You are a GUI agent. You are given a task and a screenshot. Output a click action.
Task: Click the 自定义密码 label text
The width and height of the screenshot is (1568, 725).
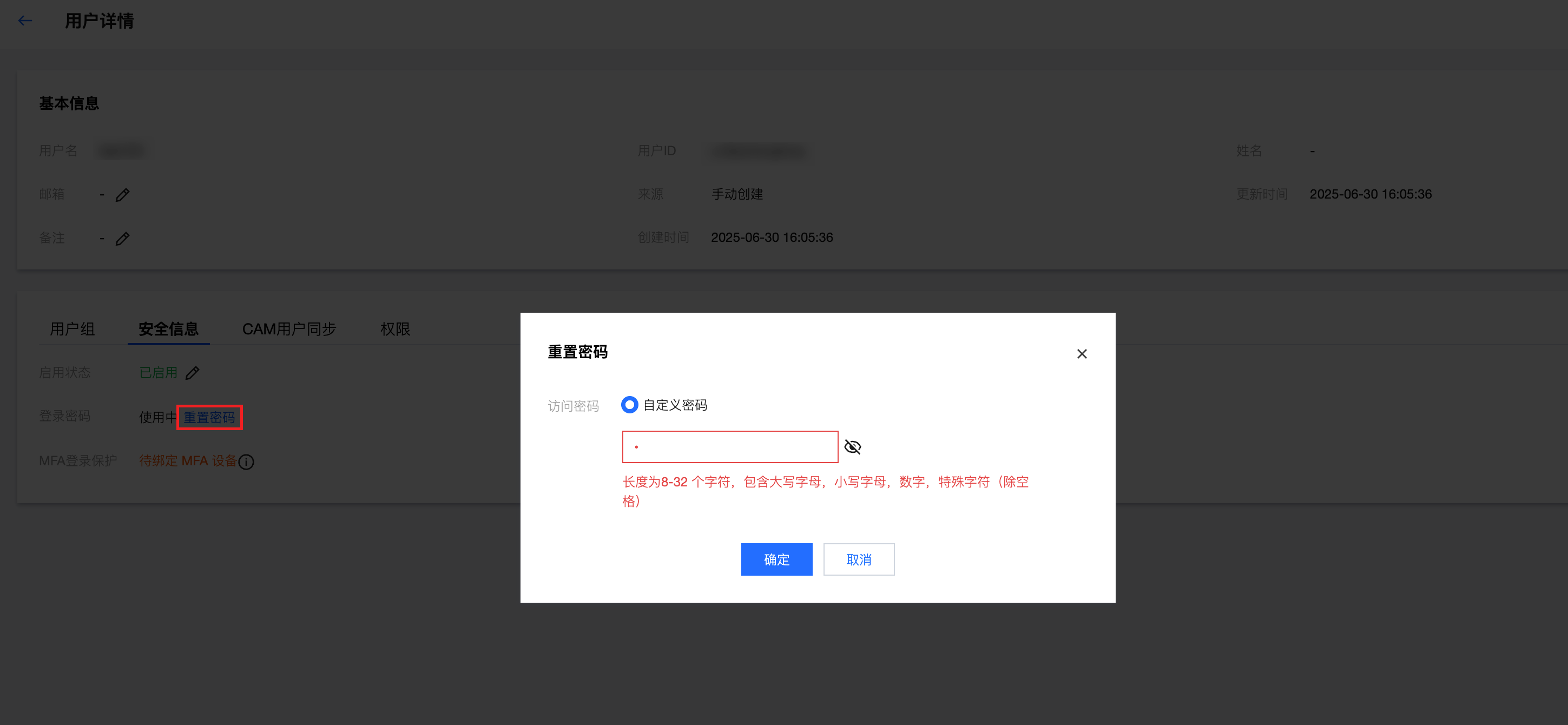(x=675, y=405)
